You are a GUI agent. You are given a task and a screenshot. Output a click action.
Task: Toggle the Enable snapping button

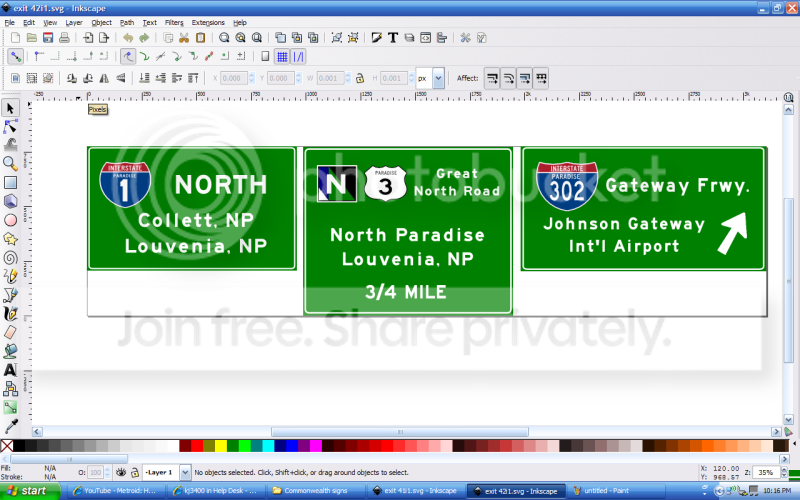tap(15, 57)
